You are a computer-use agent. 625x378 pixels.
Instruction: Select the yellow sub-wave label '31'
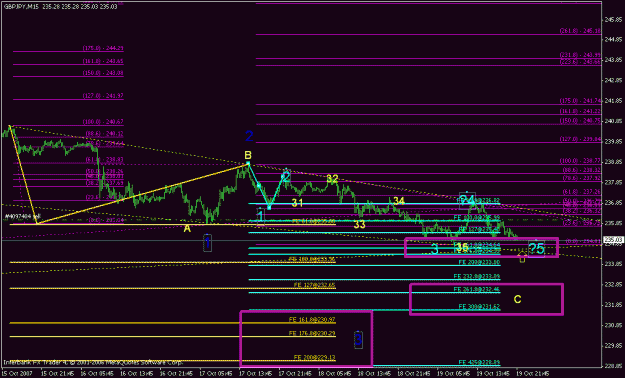point(297,203)
